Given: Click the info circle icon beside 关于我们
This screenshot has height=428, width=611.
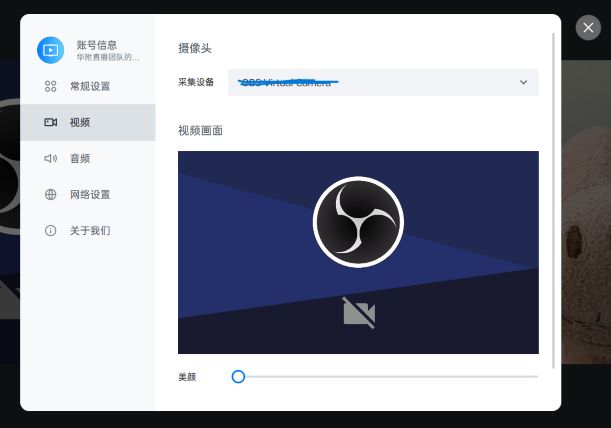Looking at the screenshot, I should click(x=50, y=231).
